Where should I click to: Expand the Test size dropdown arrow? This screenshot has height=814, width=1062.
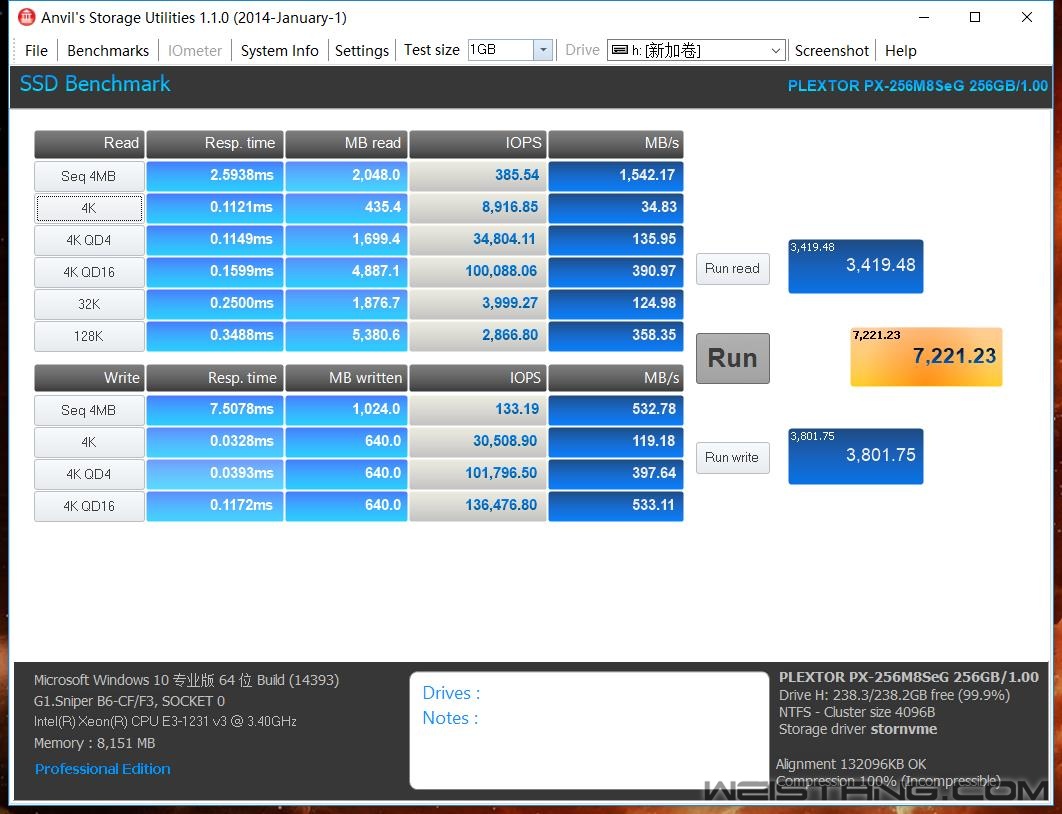543,50
